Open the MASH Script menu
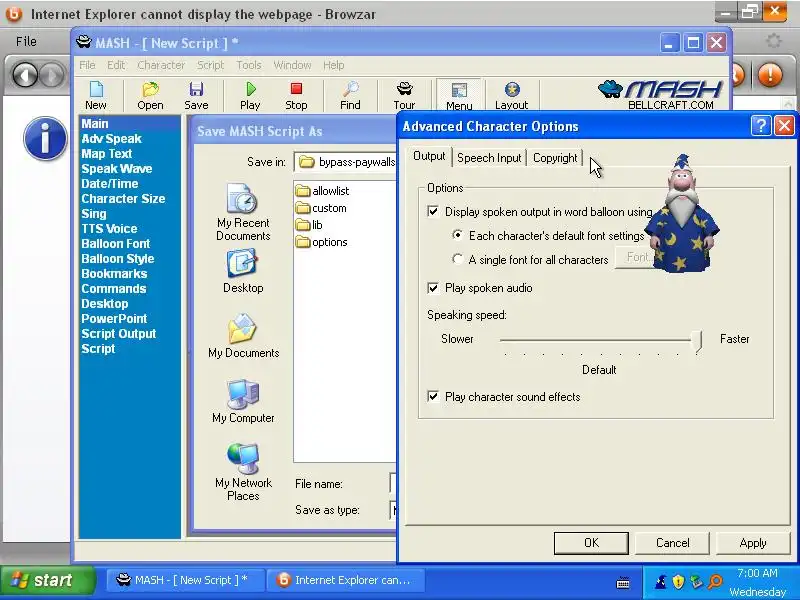The height and width of the screenshot is (600, 800). coord(211,65)
